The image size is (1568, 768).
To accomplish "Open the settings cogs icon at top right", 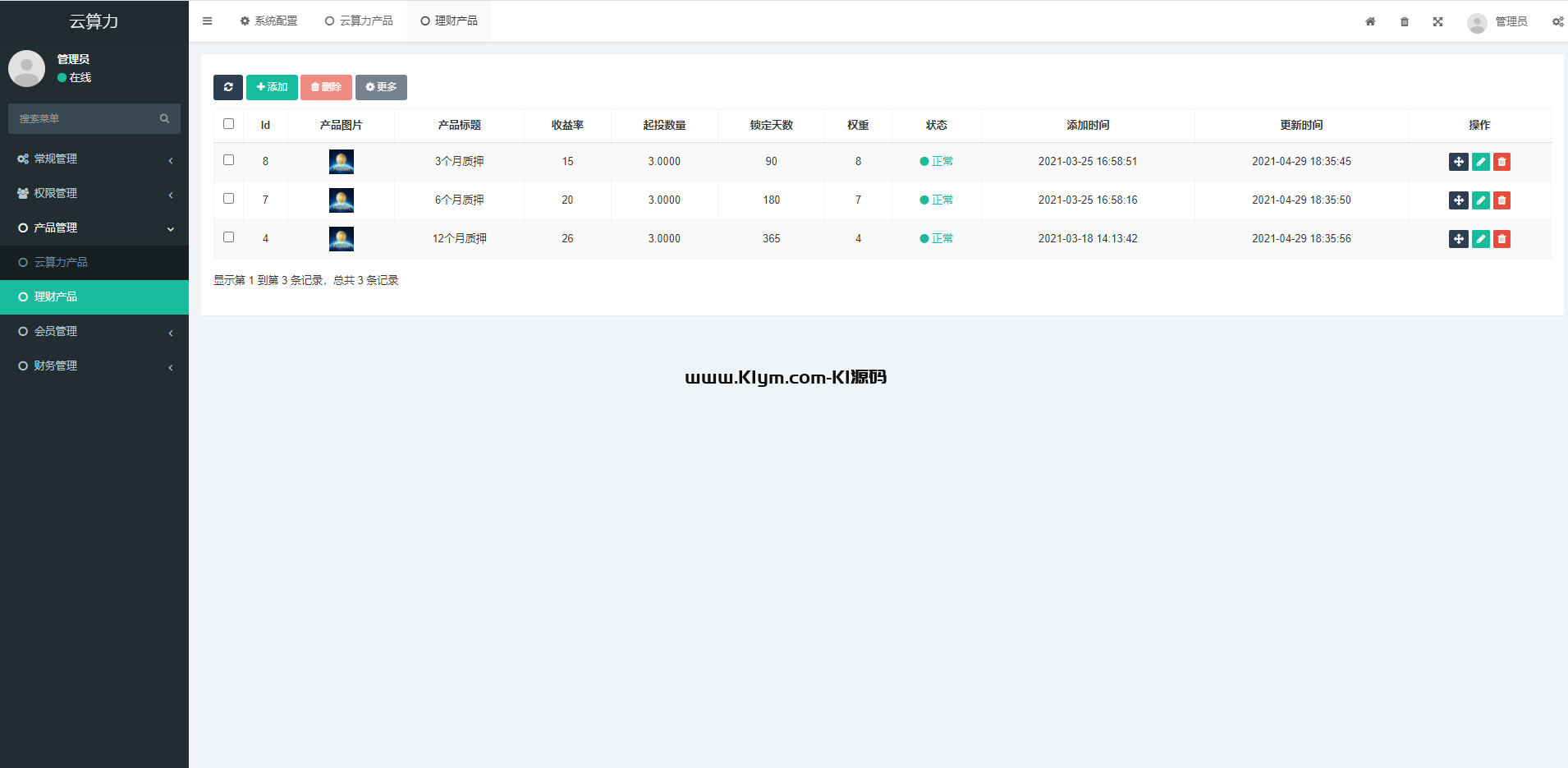I will point(1557,22).
